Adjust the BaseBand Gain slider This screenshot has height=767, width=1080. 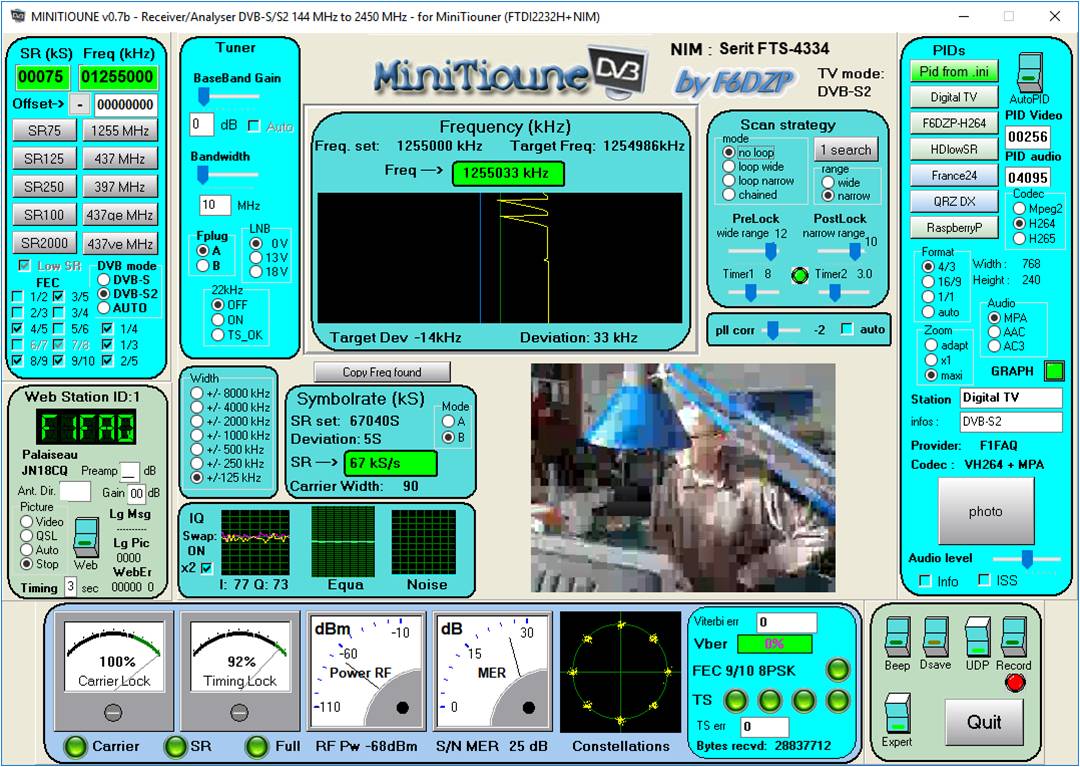coord(203,96)
